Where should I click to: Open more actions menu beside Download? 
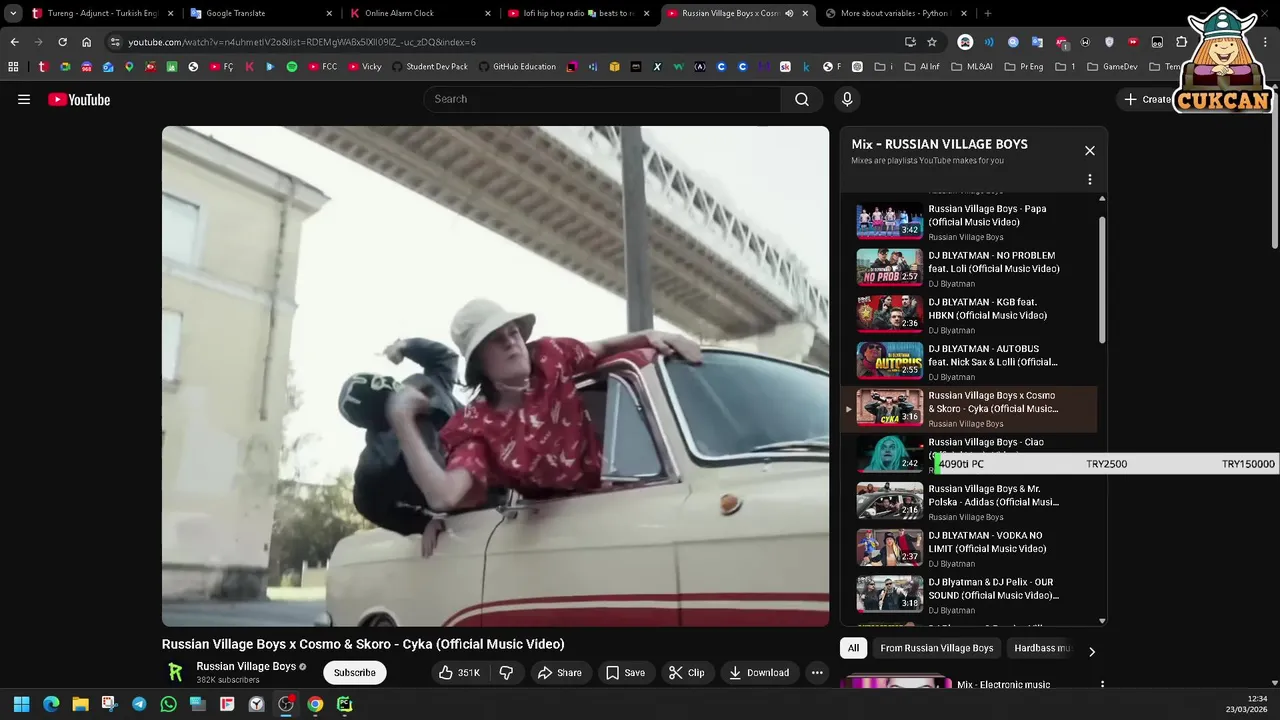[817, 673]
